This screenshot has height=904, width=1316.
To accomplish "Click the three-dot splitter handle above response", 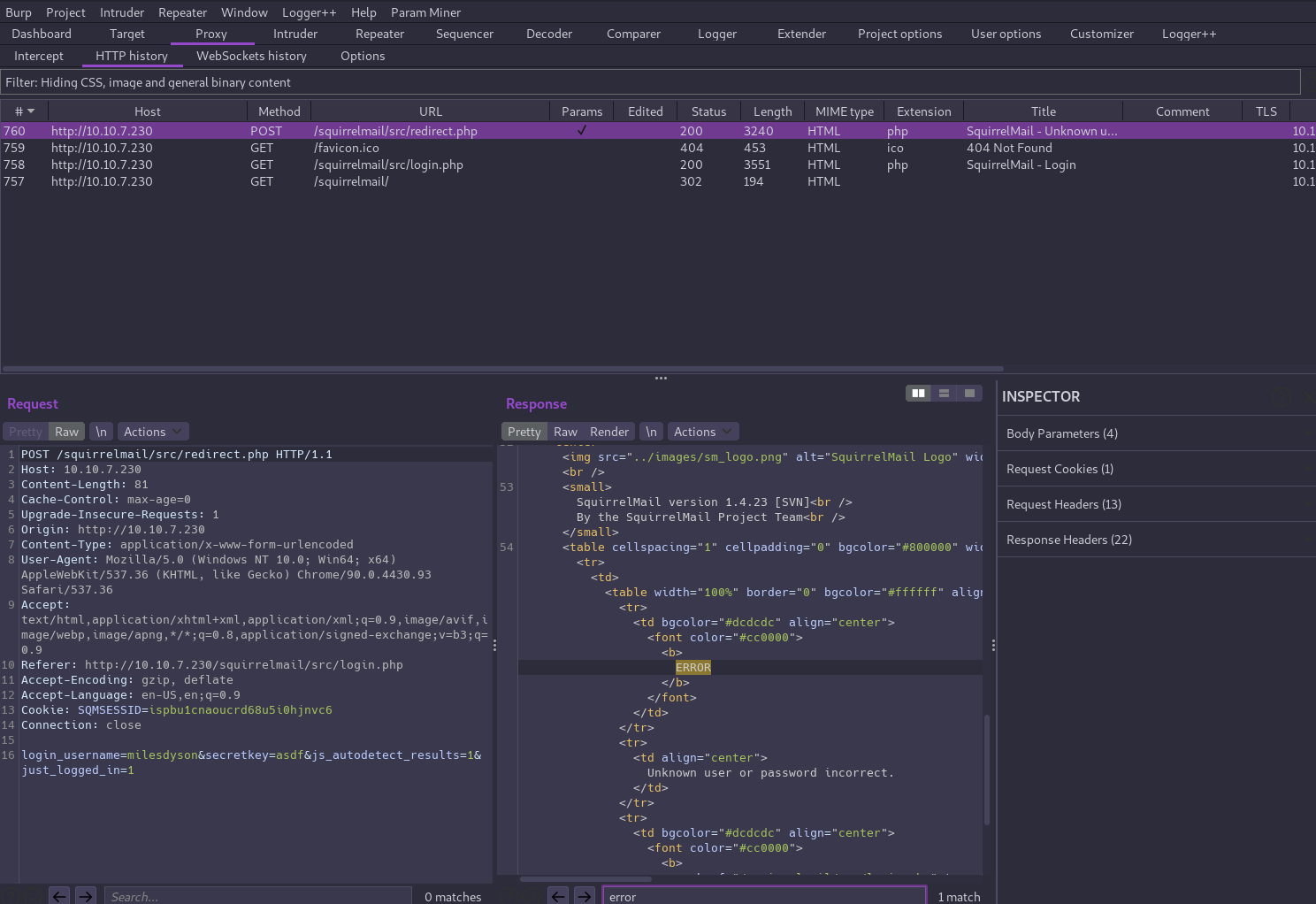I will click(x=661, y=378).
